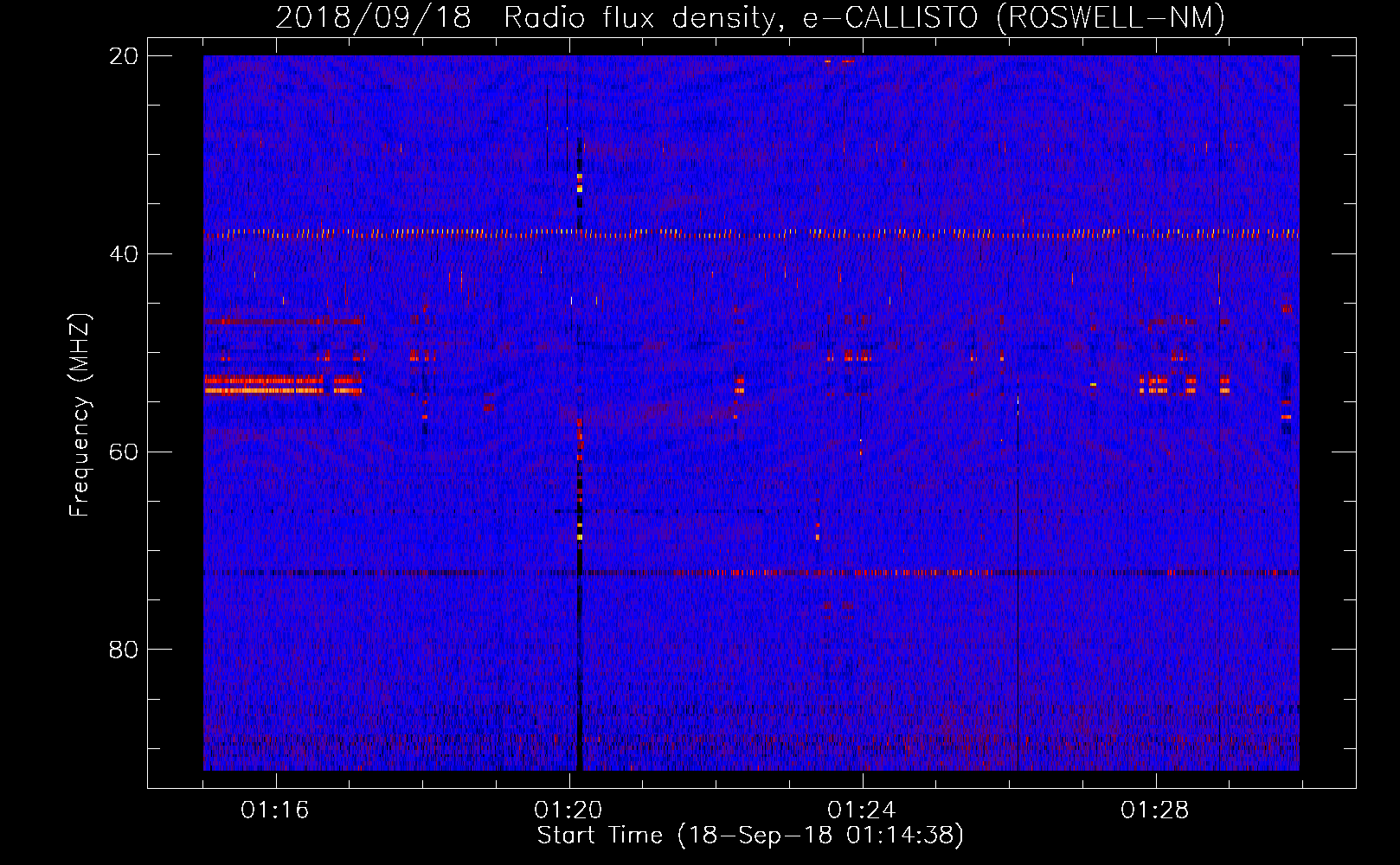Click the 40 MHz frequency tick label
This screenshot has height=865, width=1400.
pos(123,254)
